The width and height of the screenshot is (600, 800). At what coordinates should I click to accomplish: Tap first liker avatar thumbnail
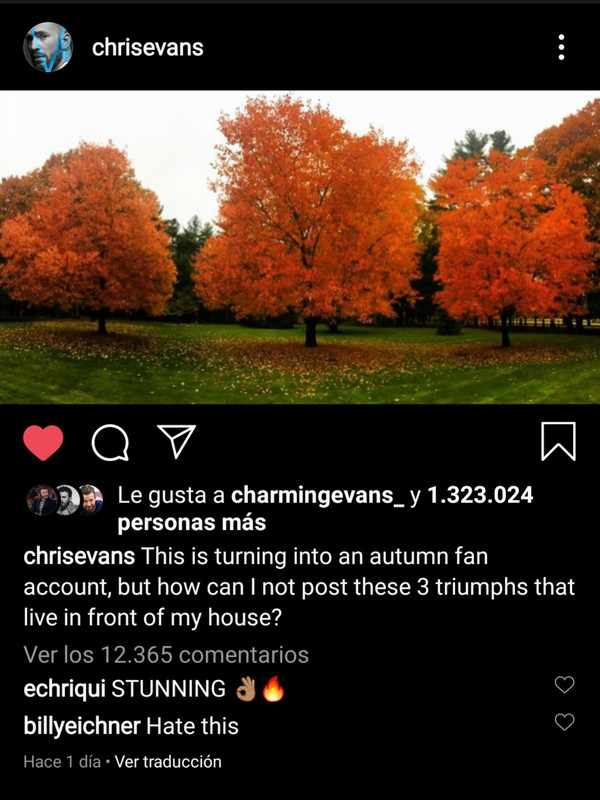point(41,499)
